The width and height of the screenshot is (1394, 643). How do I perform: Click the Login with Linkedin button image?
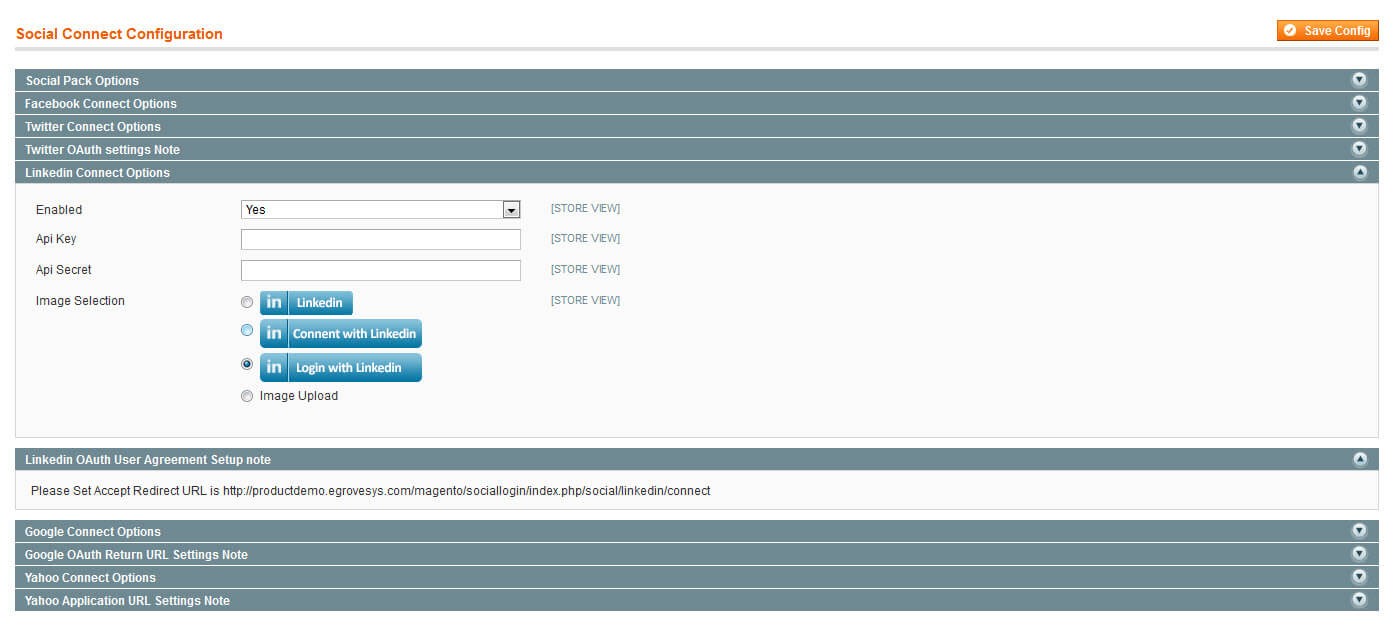pyautogui.click(x=341, y=367)
